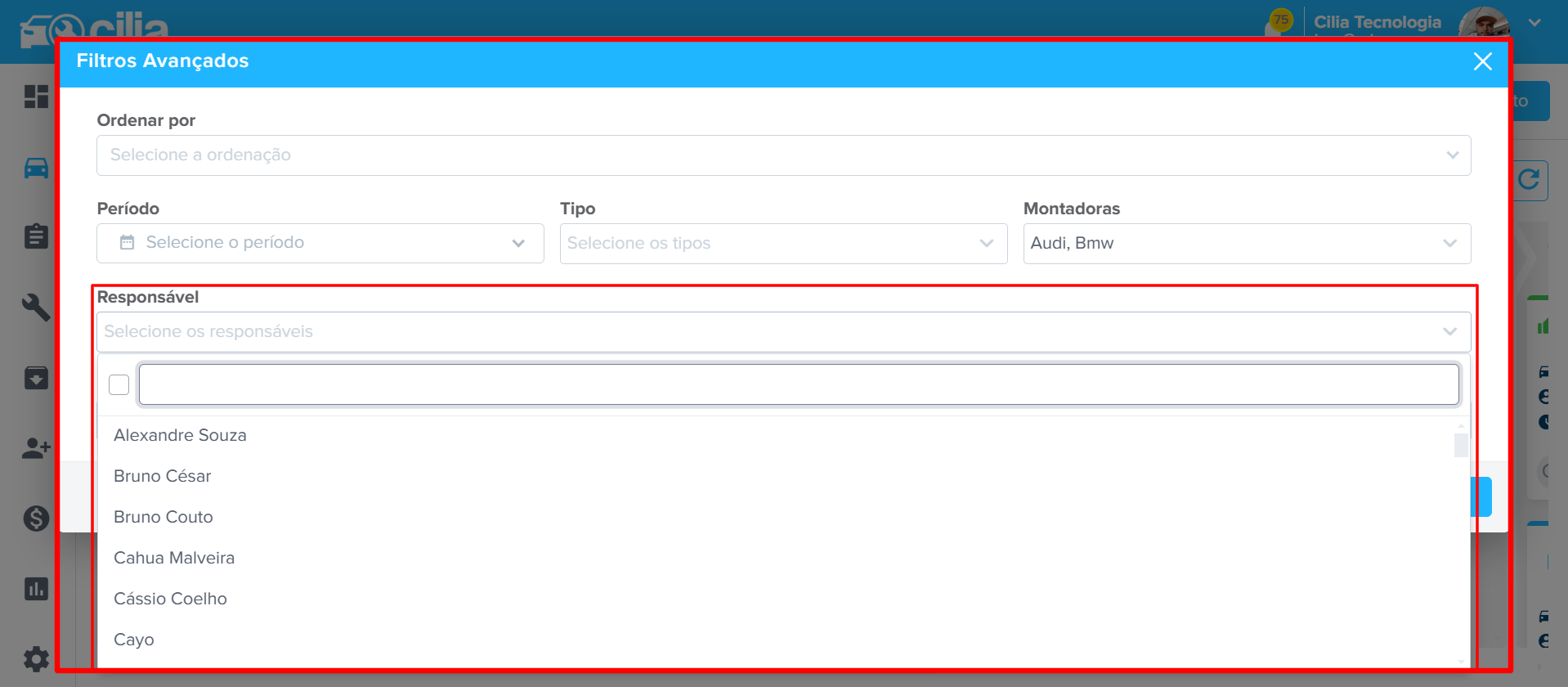Open the add user icon in sidebar
This screenshot has width=1568, height=687.
pyautogui.click(x=36, y=448)
